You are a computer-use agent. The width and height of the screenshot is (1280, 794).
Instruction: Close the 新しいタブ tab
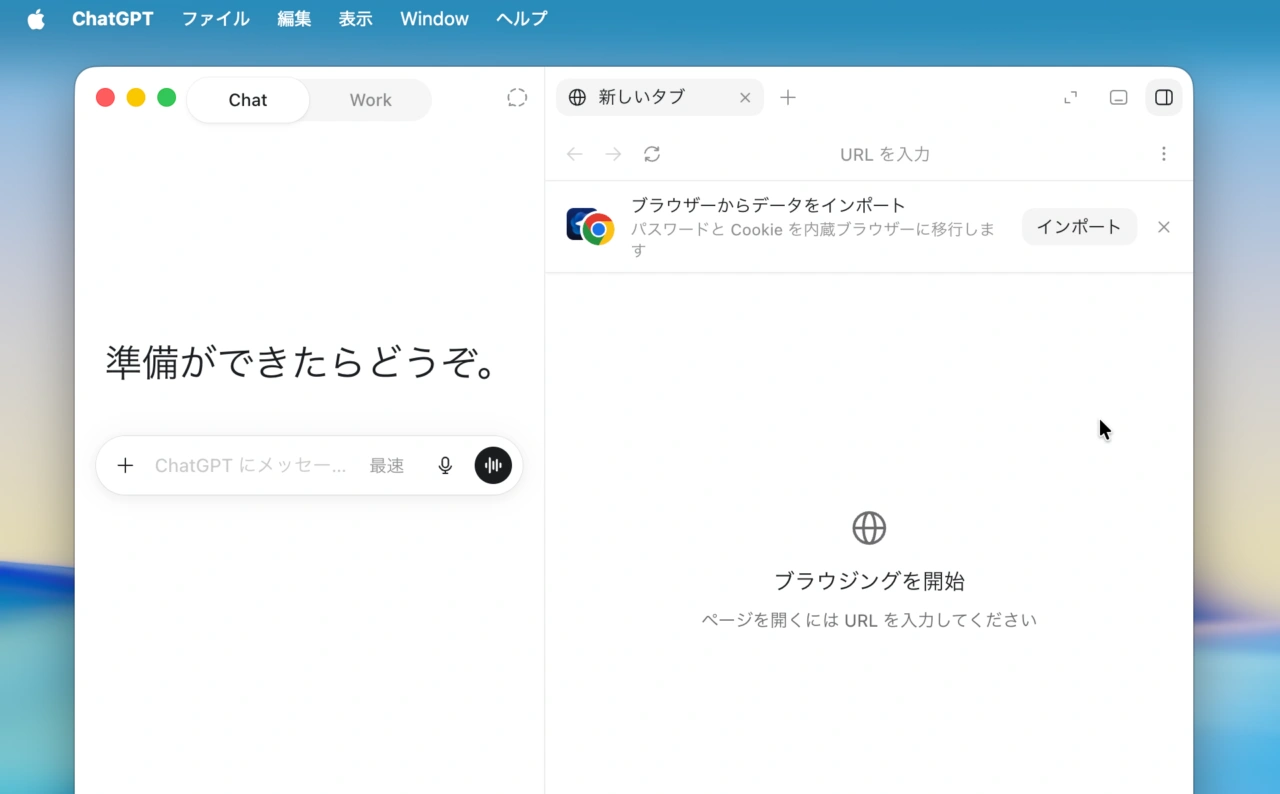(x=745, y=98)
